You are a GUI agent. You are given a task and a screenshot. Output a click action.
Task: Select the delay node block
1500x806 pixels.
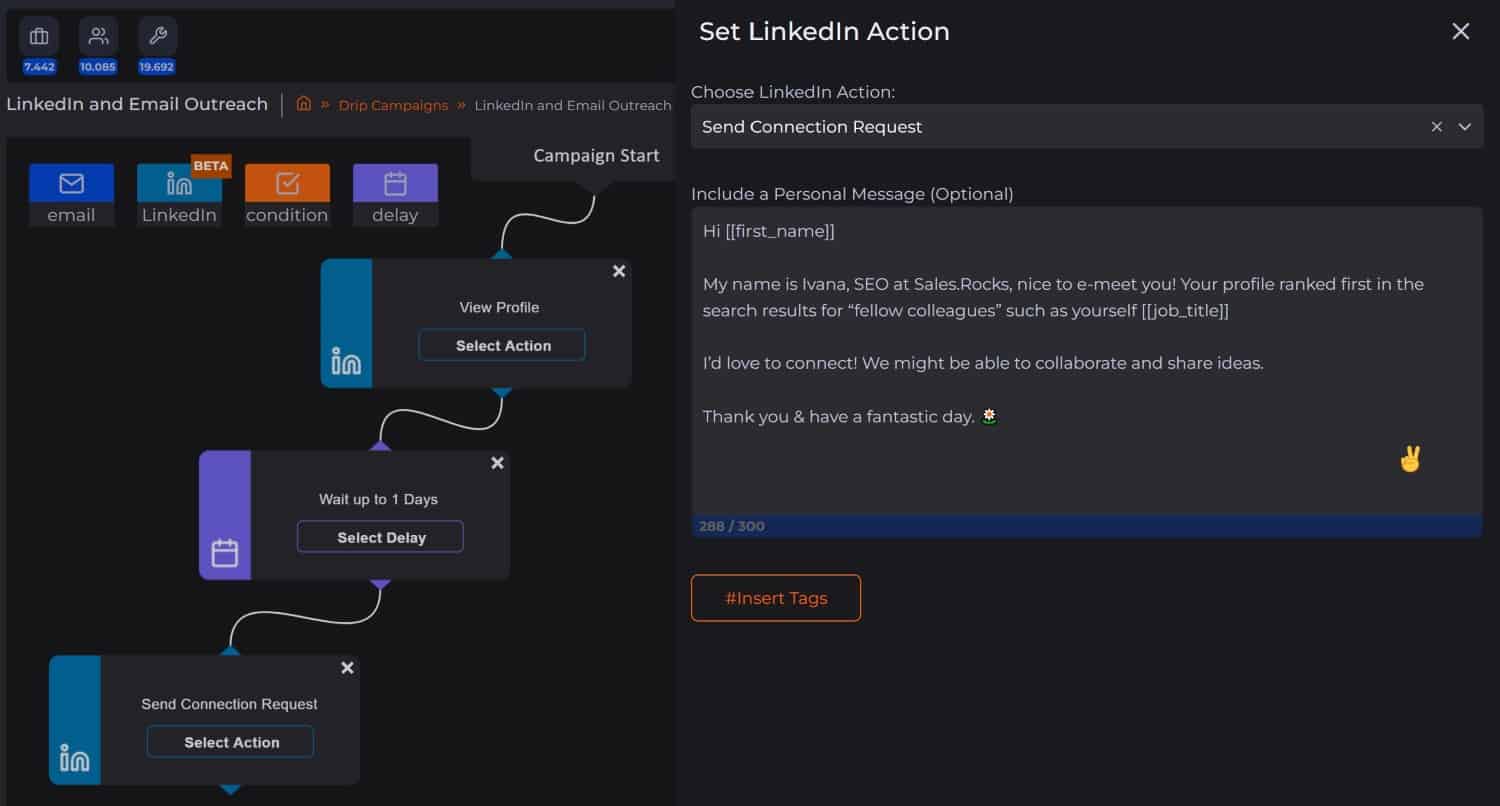coord(395,195)
